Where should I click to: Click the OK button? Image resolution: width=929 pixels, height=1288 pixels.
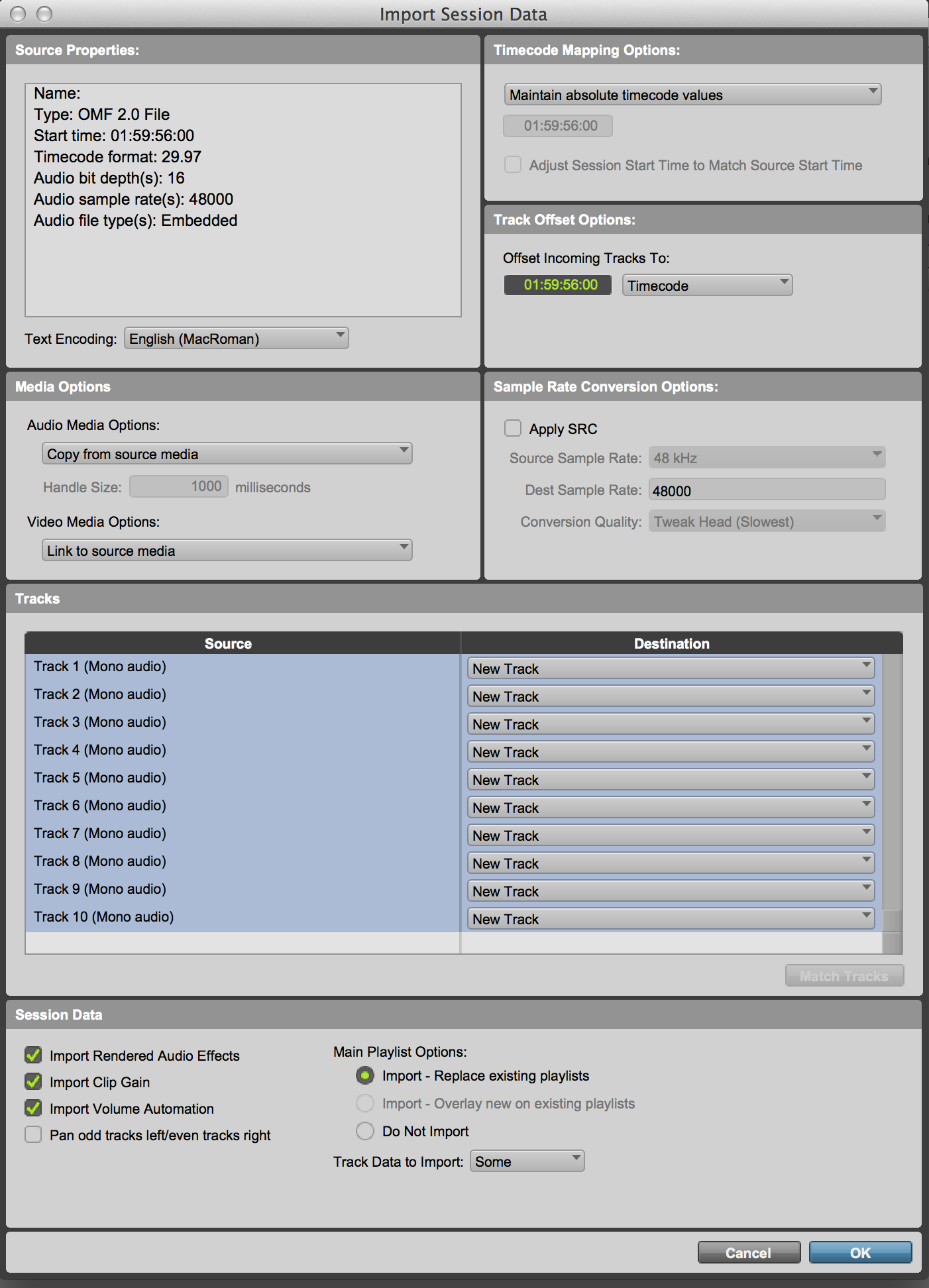(x=860, y=1253)
